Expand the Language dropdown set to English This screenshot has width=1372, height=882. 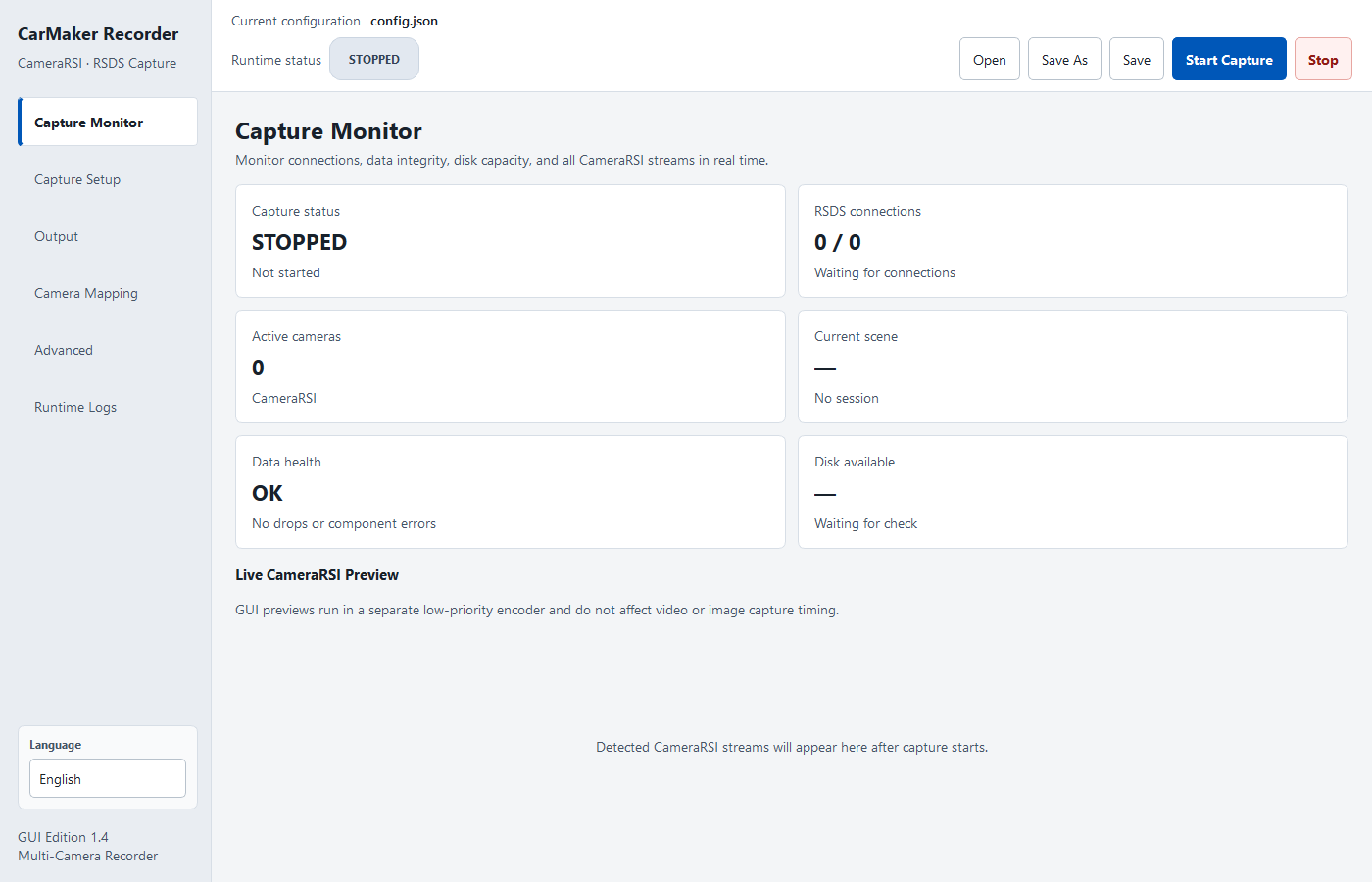point(108,779)
